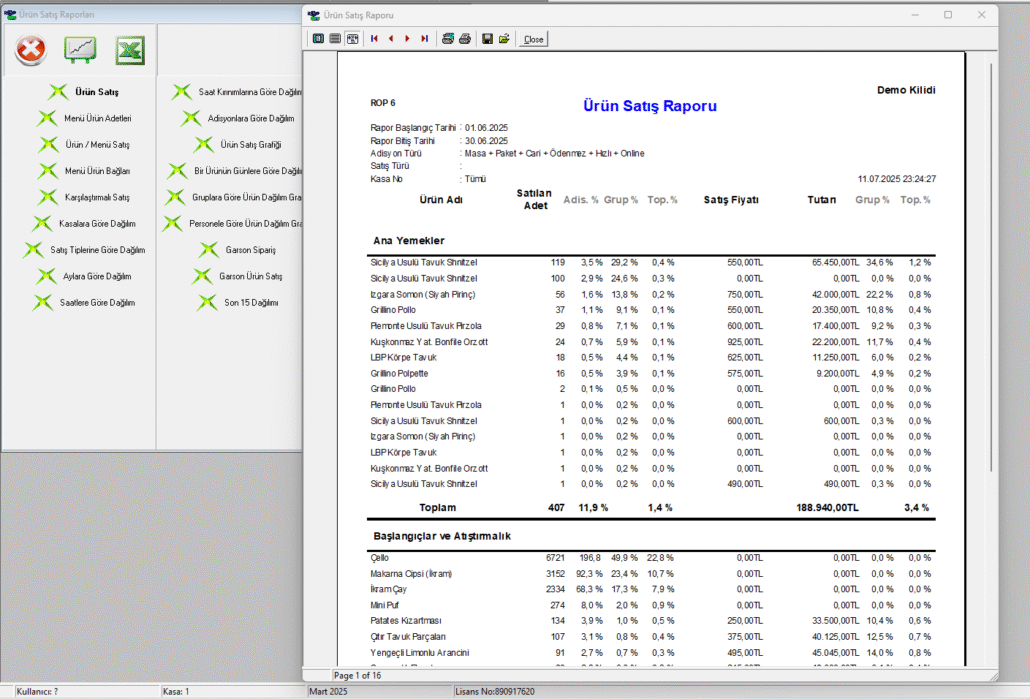Open Menü Ürün Adetleri report
The height and width of the screenshot is (699, 1030).
coord(84,118)
